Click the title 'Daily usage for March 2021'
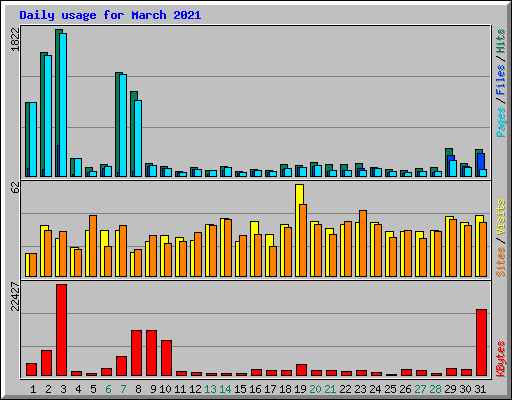The height and width of the screenshot is (400, 512). (110, 15)
